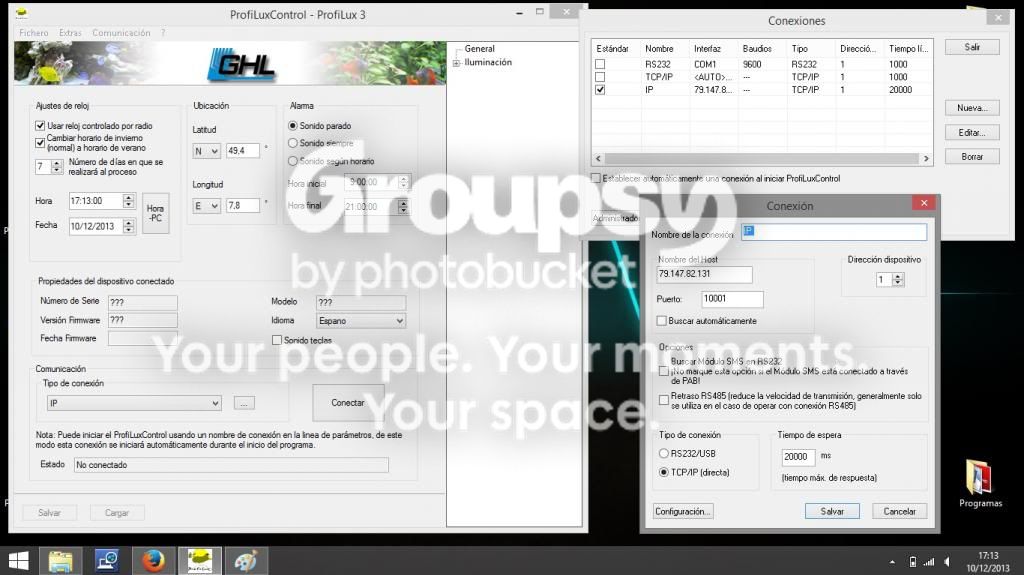The height and width of the screenshot is (575, 1024).
Task: Click the volume speaker tray icon
Action: click(x=947, y=562)
